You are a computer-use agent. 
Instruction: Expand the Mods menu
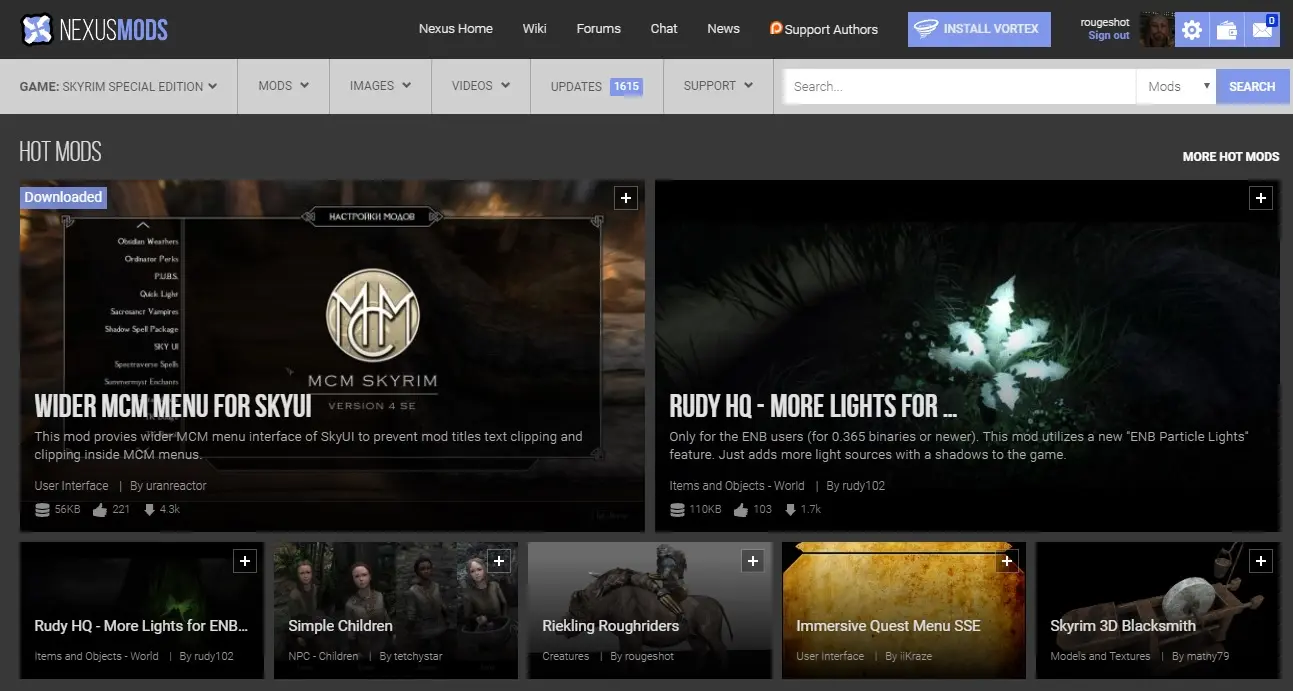pos(283,86)
